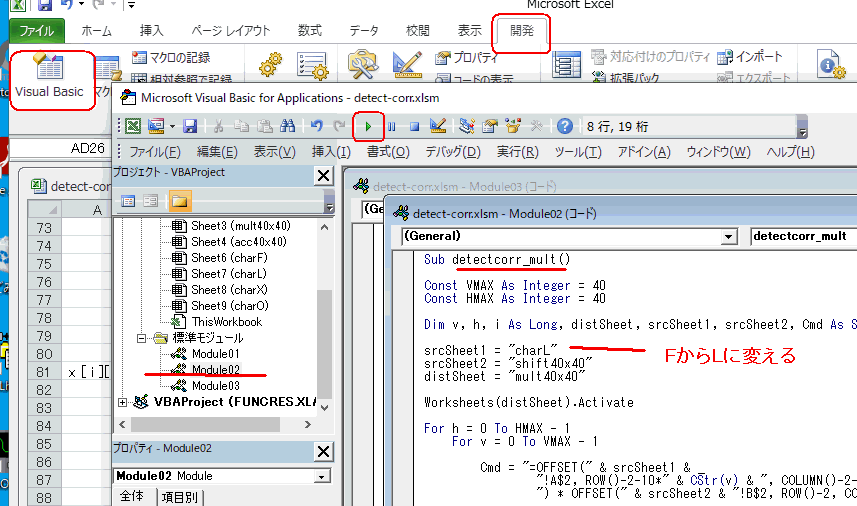
Task: Open the Toolbox icon in VBA toolbar
Action: (536, 126)
